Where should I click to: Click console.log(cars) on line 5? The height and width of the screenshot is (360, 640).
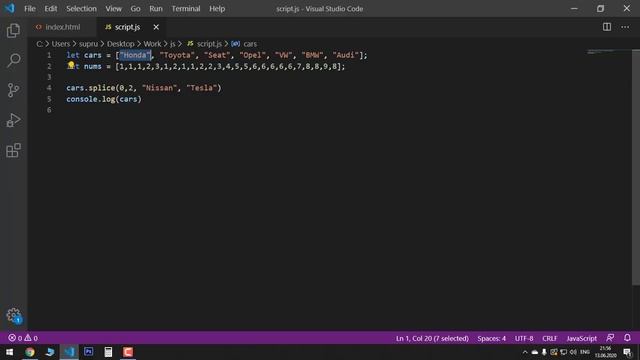coord(104,99)
